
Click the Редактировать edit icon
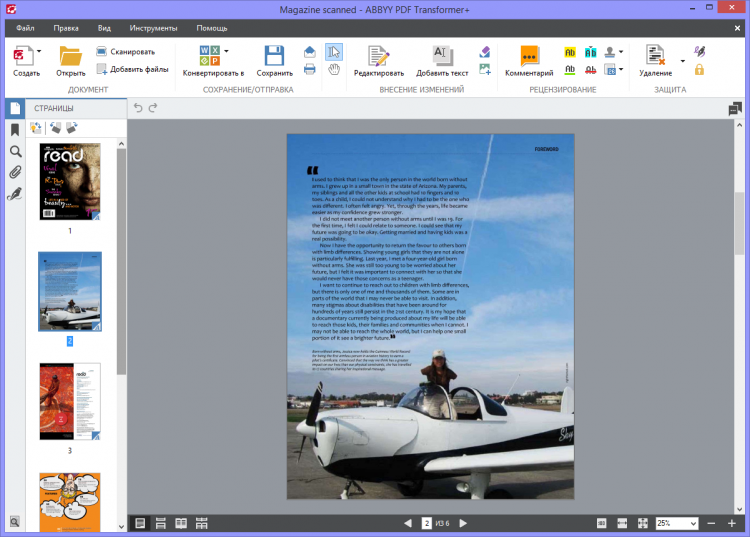379,55
